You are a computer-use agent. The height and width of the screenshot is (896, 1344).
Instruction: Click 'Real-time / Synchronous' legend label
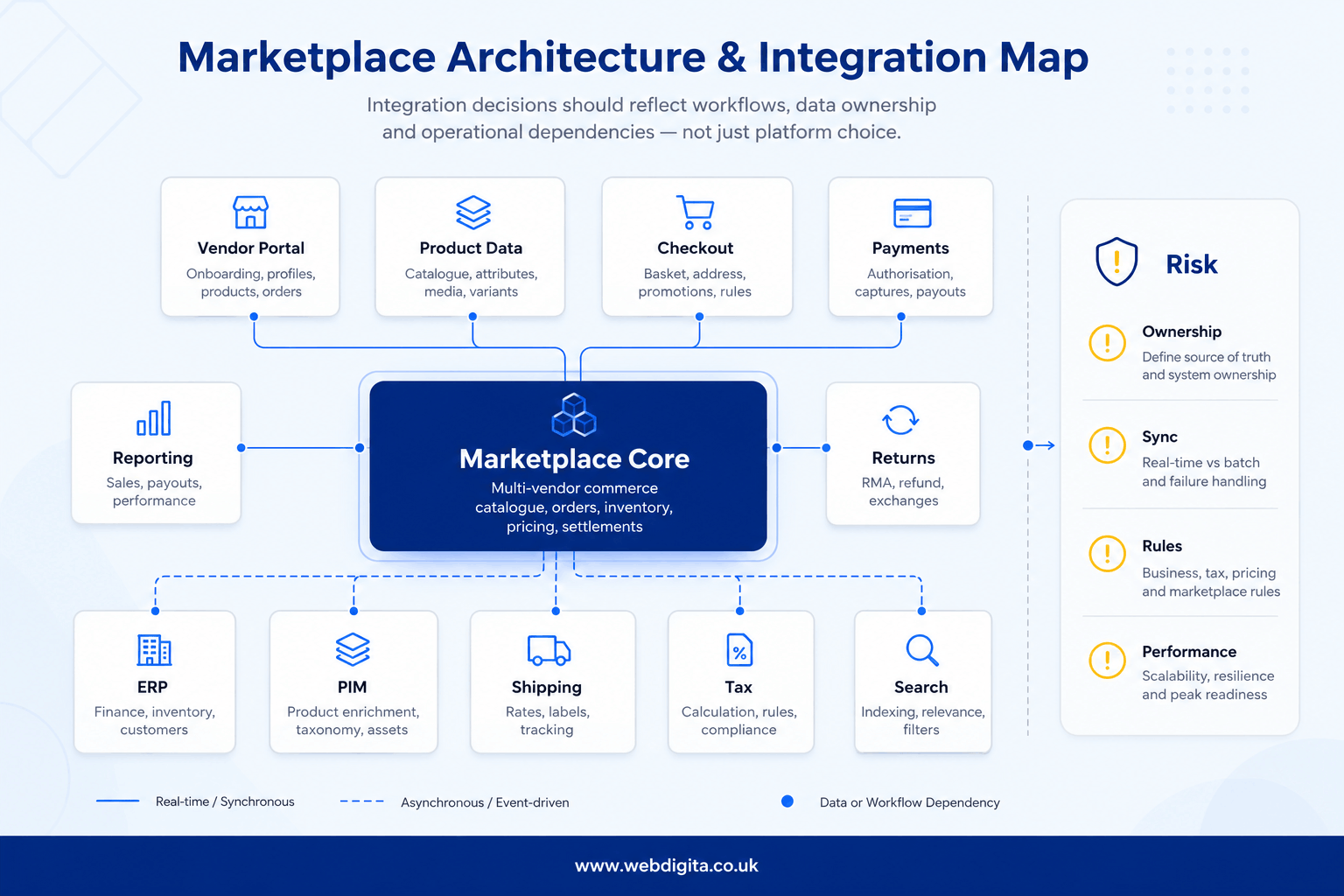tap(225, 801)
